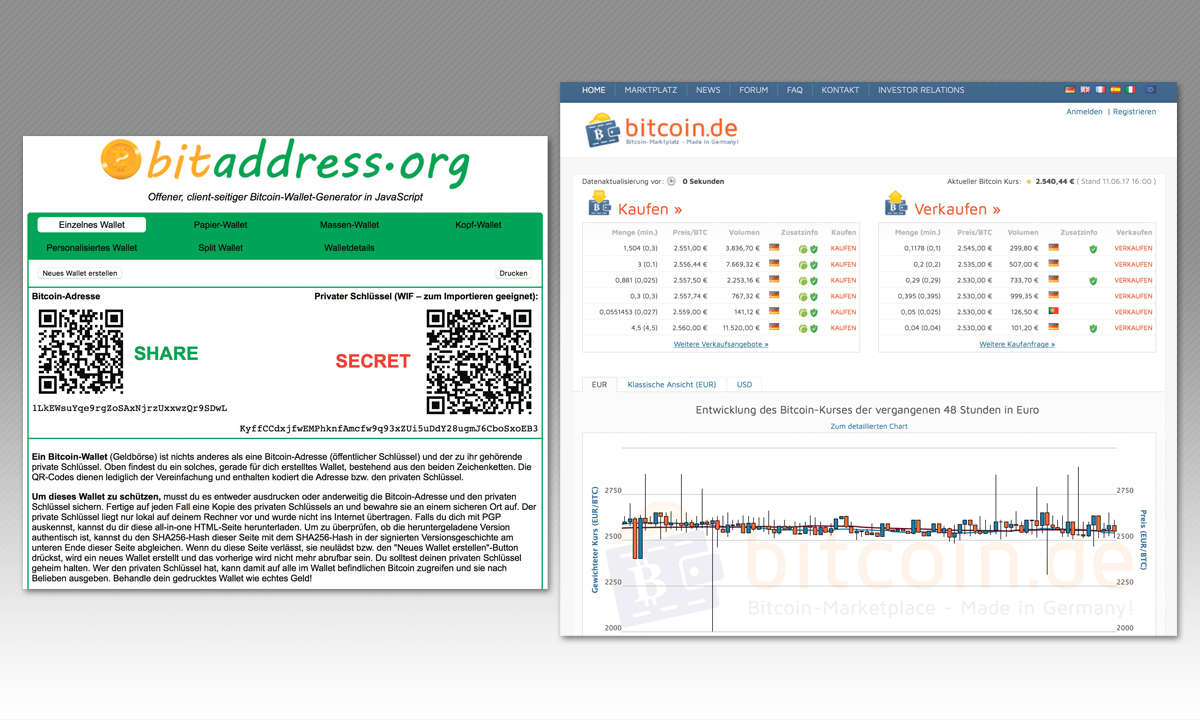The width and height of the screenshot is (1200, 720).
Task: Switch bitcoin.de to English language flag
Action: (x=1085, y=90)
